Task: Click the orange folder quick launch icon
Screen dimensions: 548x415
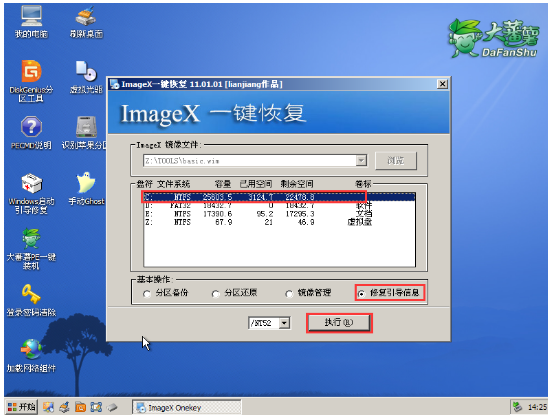Action: pos(80,407)
